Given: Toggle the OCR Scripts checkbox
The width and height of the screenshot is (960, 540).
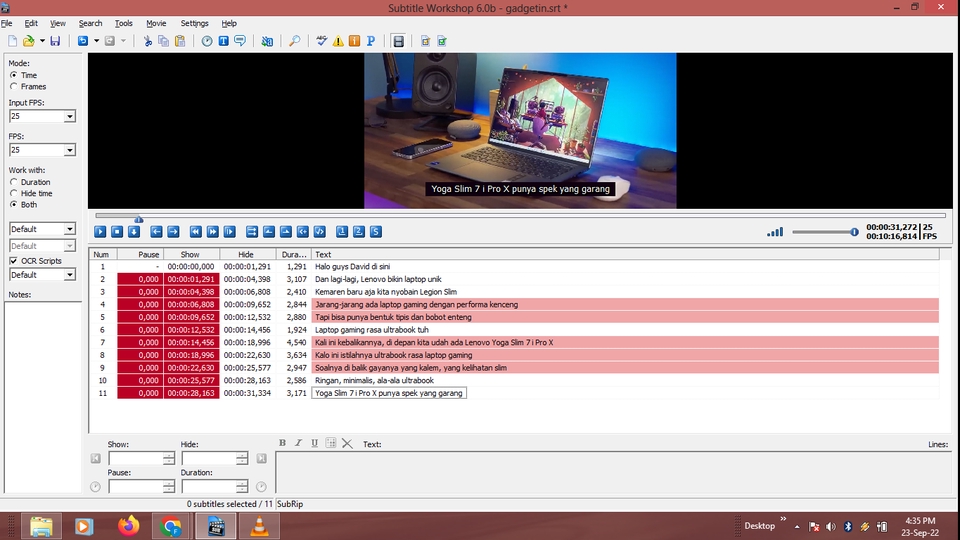Looking at the screenshot, I should [x=13, y=261].
